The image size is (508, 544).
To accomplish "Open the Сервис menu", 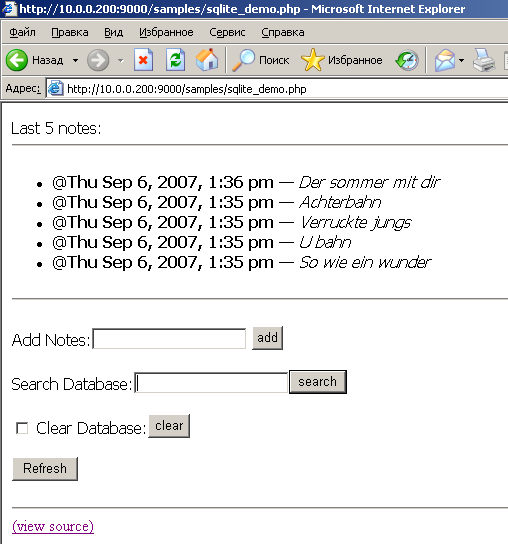I will (227, 32).
